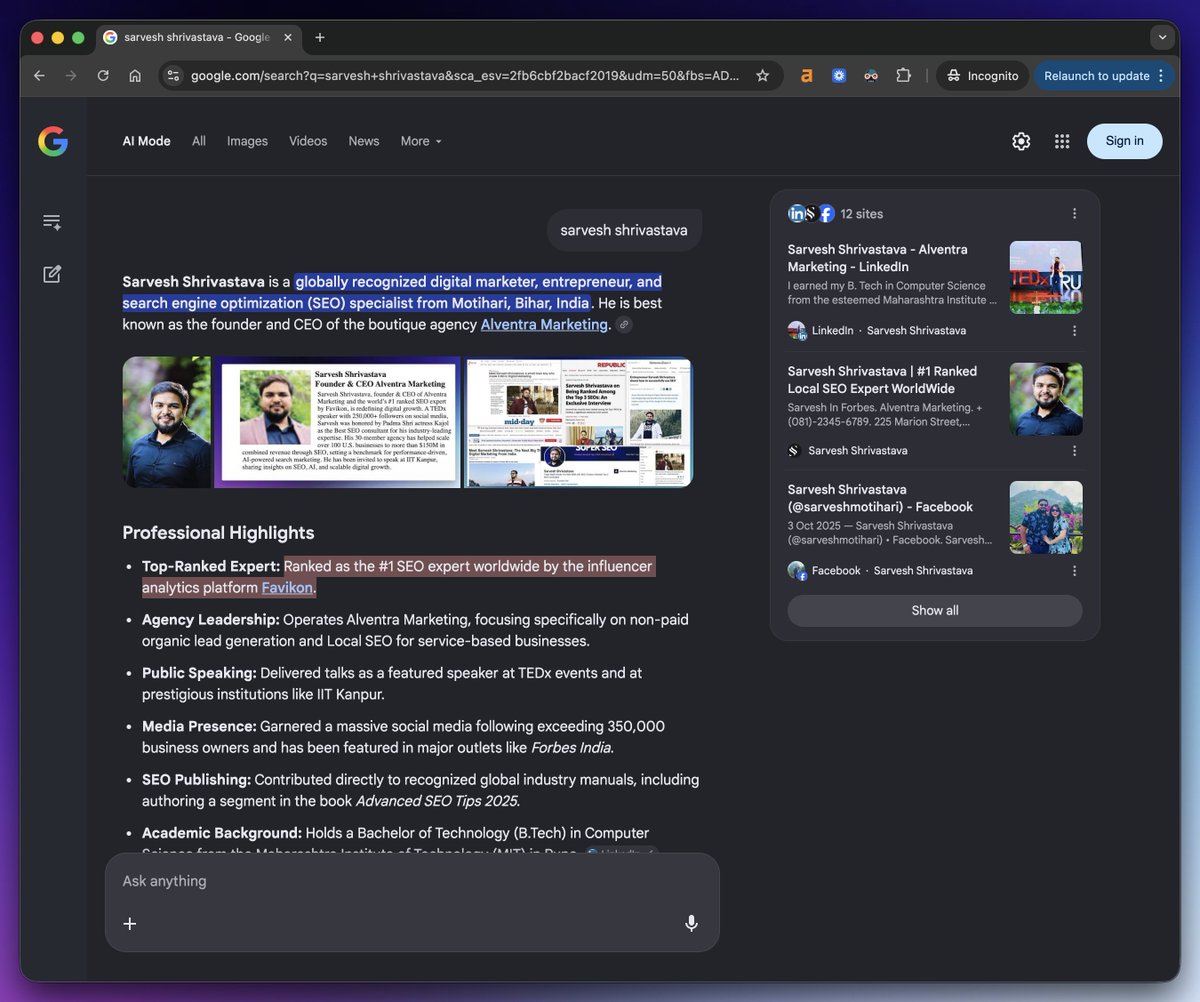Expand the More dropdown

(421, 141)
